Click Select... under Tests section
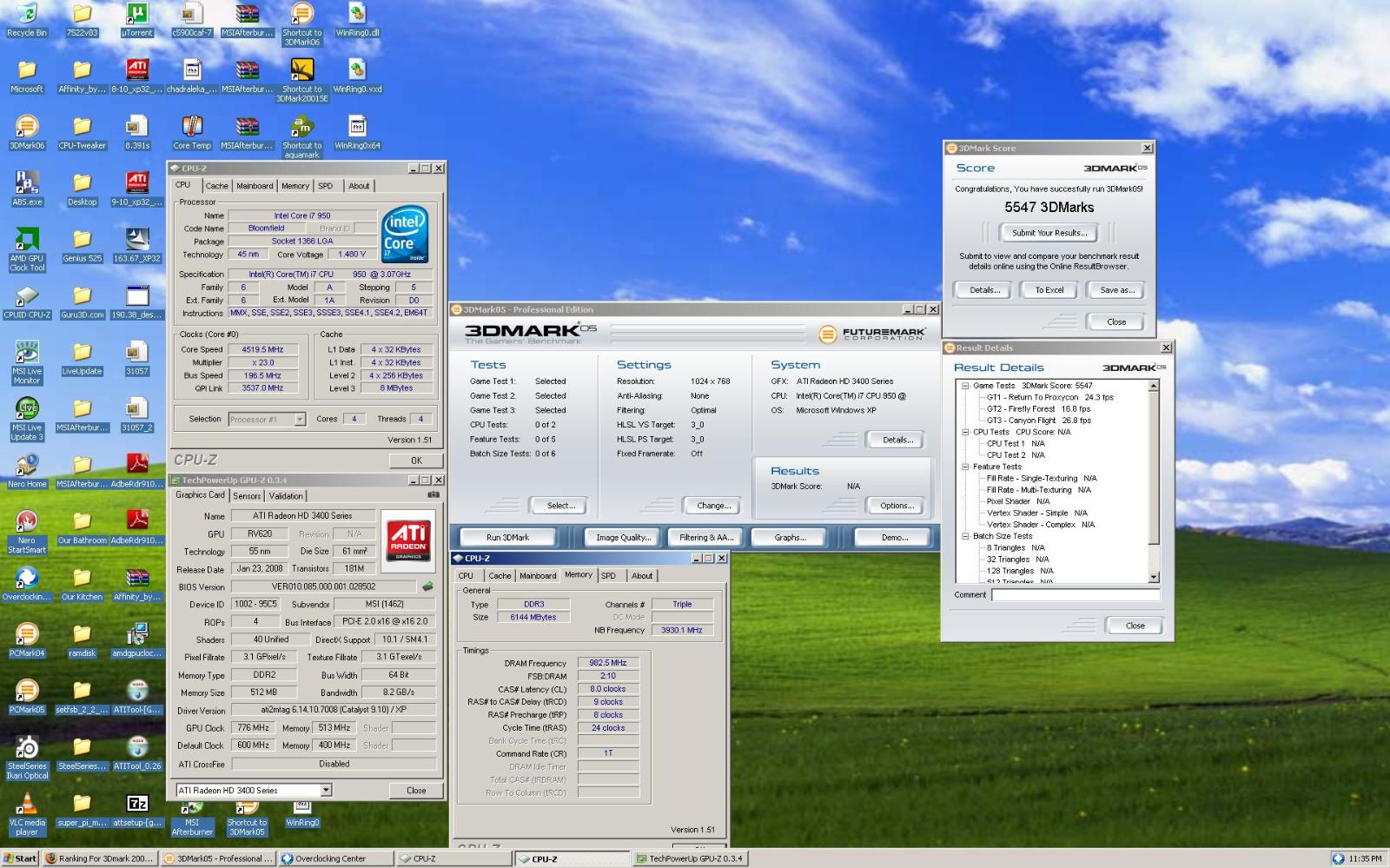1390x868 pixels. pos(560,506)
